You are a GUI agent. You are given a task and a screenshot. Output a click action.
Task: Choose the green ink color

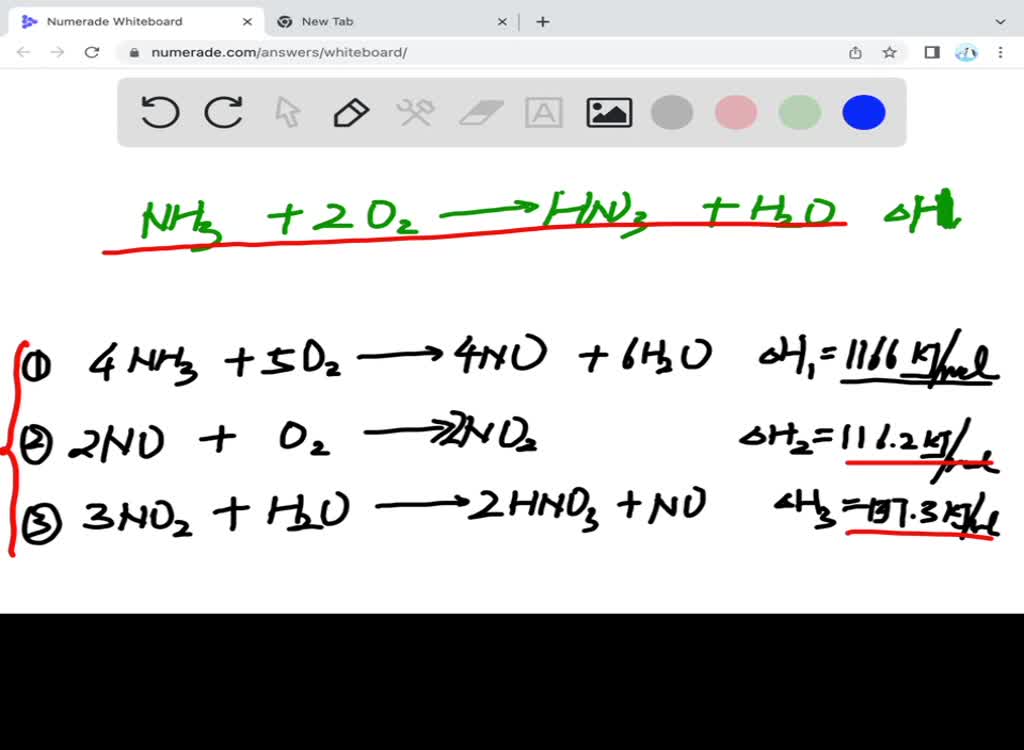point(799,112)
